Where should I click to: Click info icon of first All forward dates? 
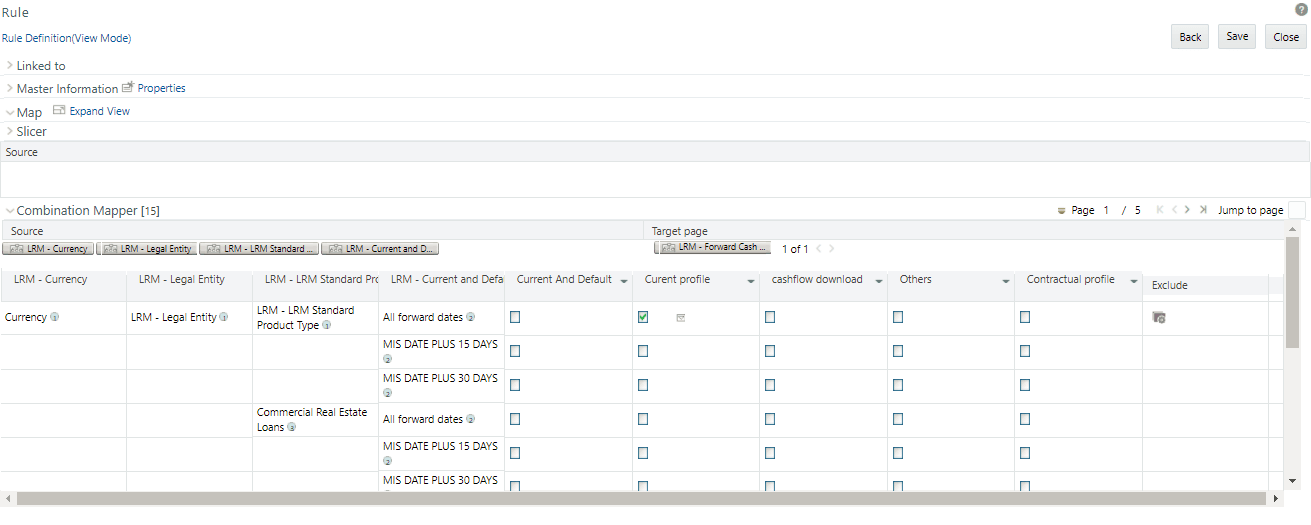(471, 317)
